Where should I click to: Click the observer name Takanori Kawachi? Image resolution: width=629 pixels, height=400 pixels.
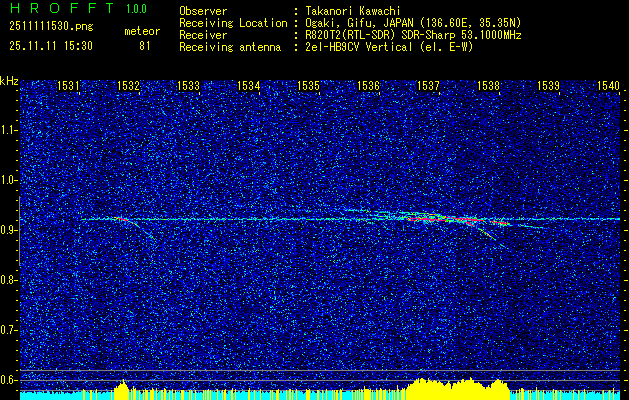(353, 11)
